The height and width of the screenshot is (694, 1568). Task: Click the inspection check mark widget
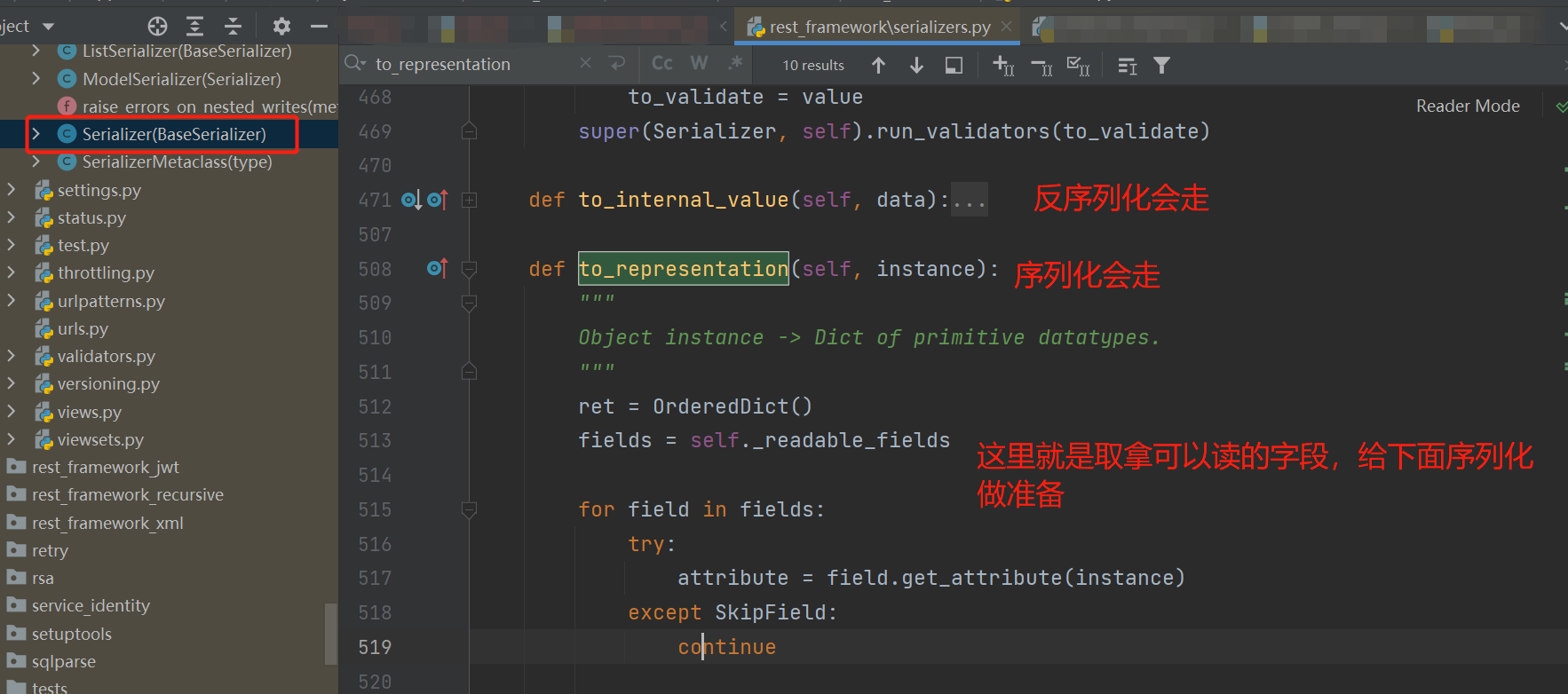tap(1561, 106)
